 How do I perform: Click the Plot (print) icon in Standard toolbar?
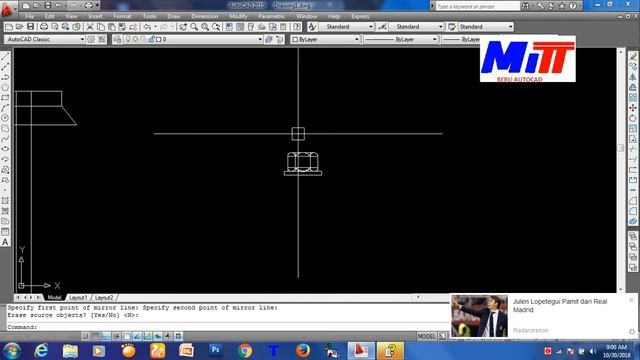[43, 27]
